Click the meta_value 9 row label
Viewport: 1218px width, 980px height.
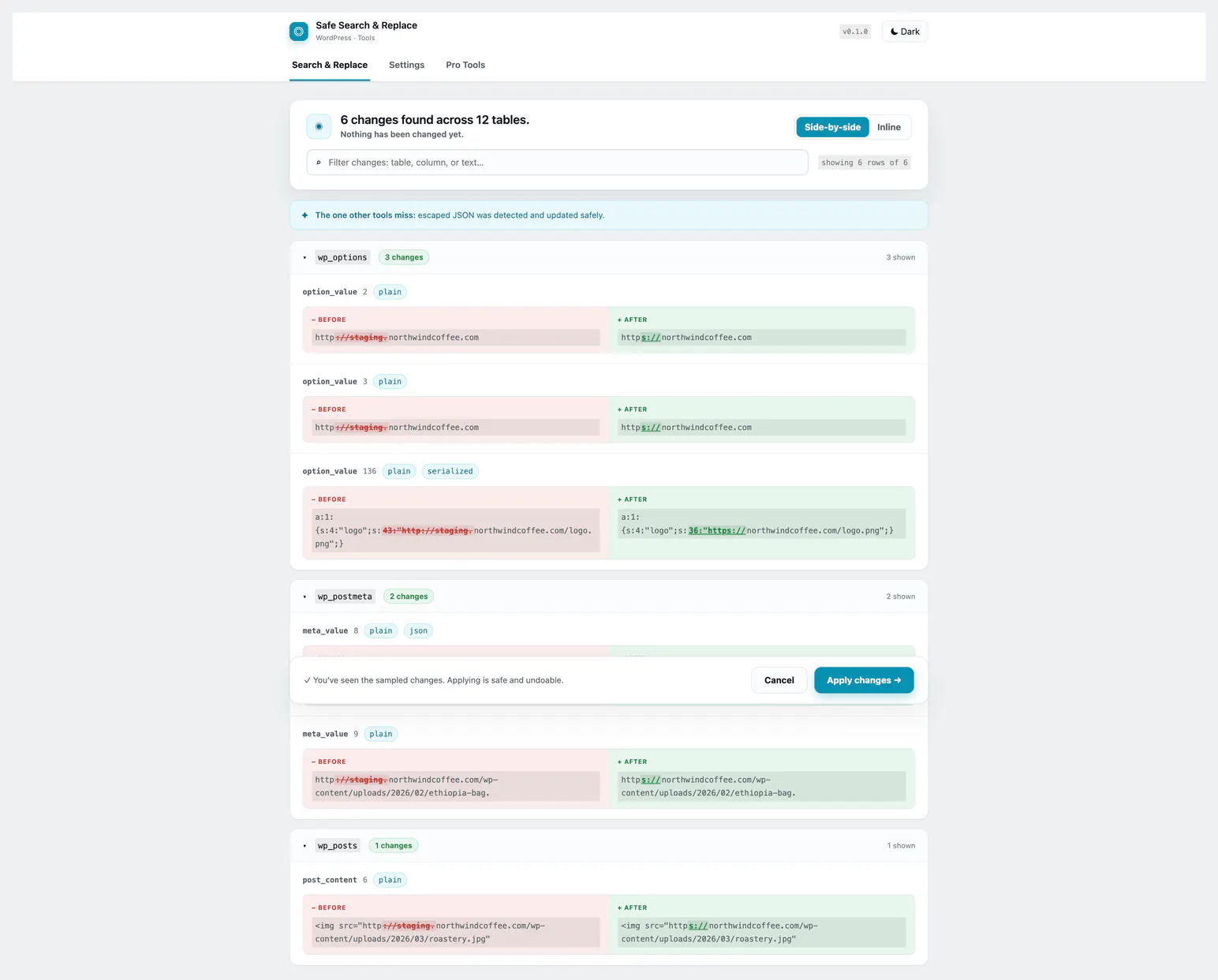[331, 734]
